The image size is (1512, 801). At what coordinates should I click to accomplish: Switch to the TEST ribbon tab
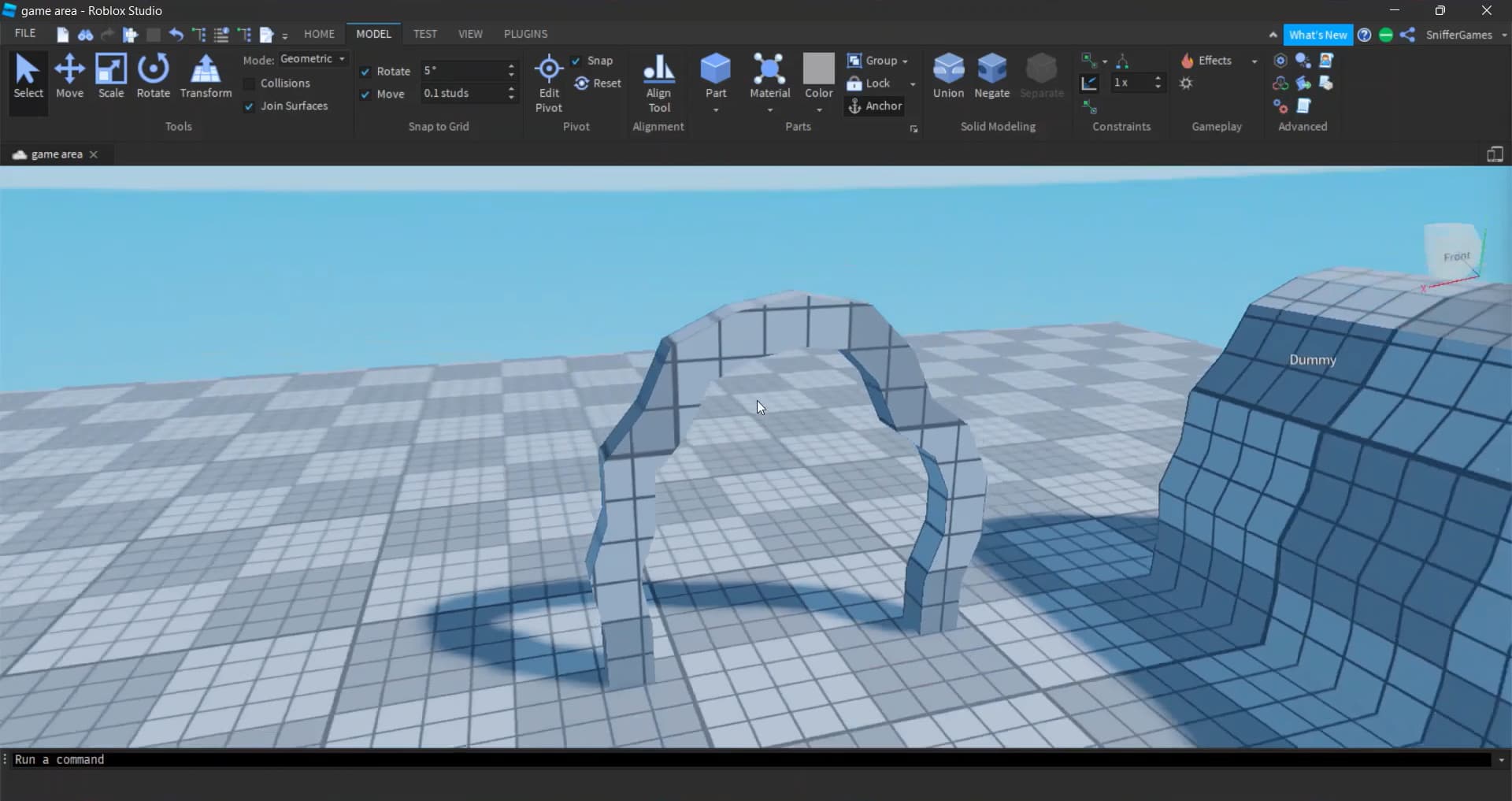point(424,34)
